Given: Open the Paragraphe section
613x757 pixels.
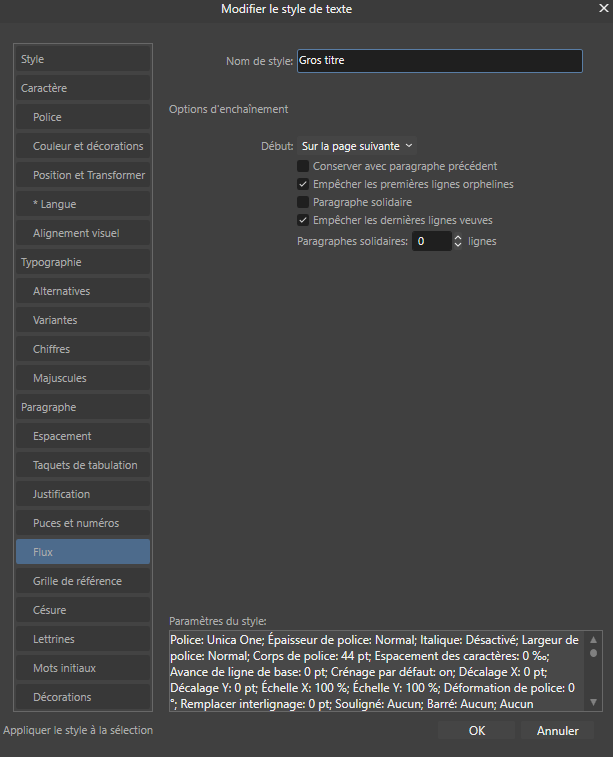Looking at the screenshot, I should pos(83,407).
